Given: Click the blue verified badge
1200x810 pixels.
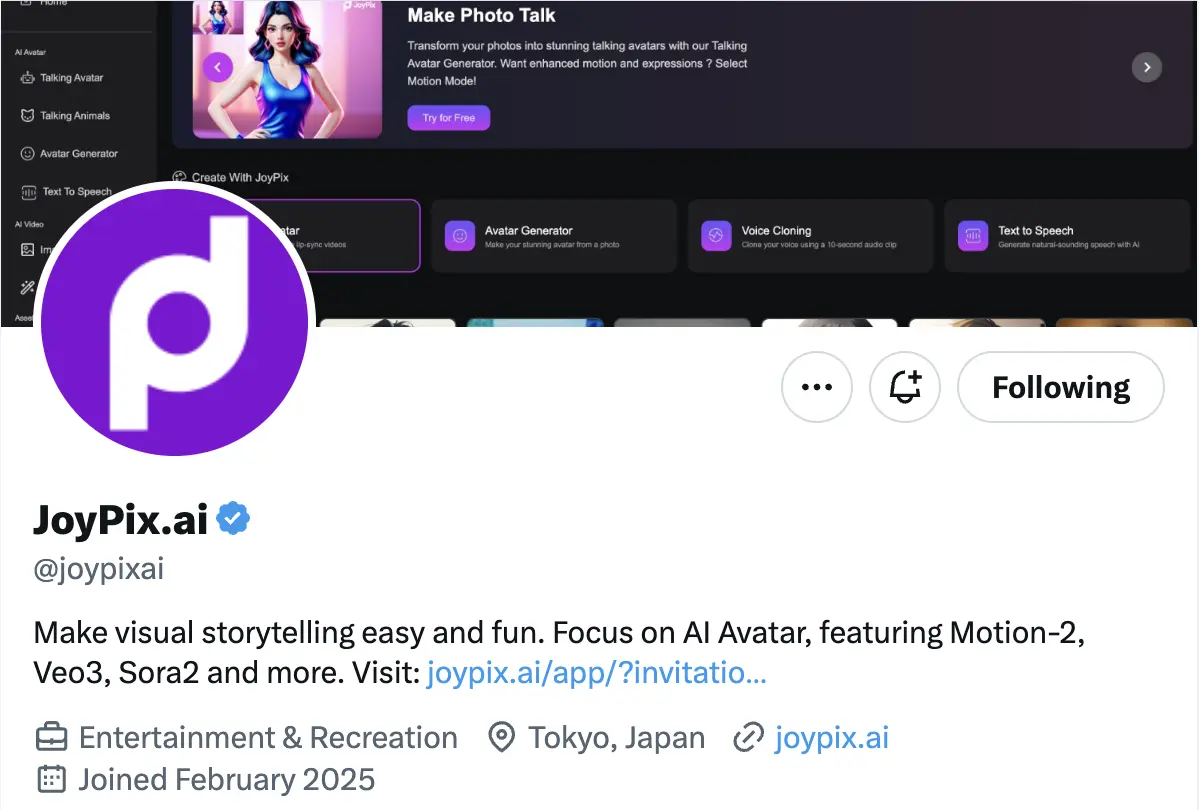Looking at the screenshot, I should (x=233, y=519).
